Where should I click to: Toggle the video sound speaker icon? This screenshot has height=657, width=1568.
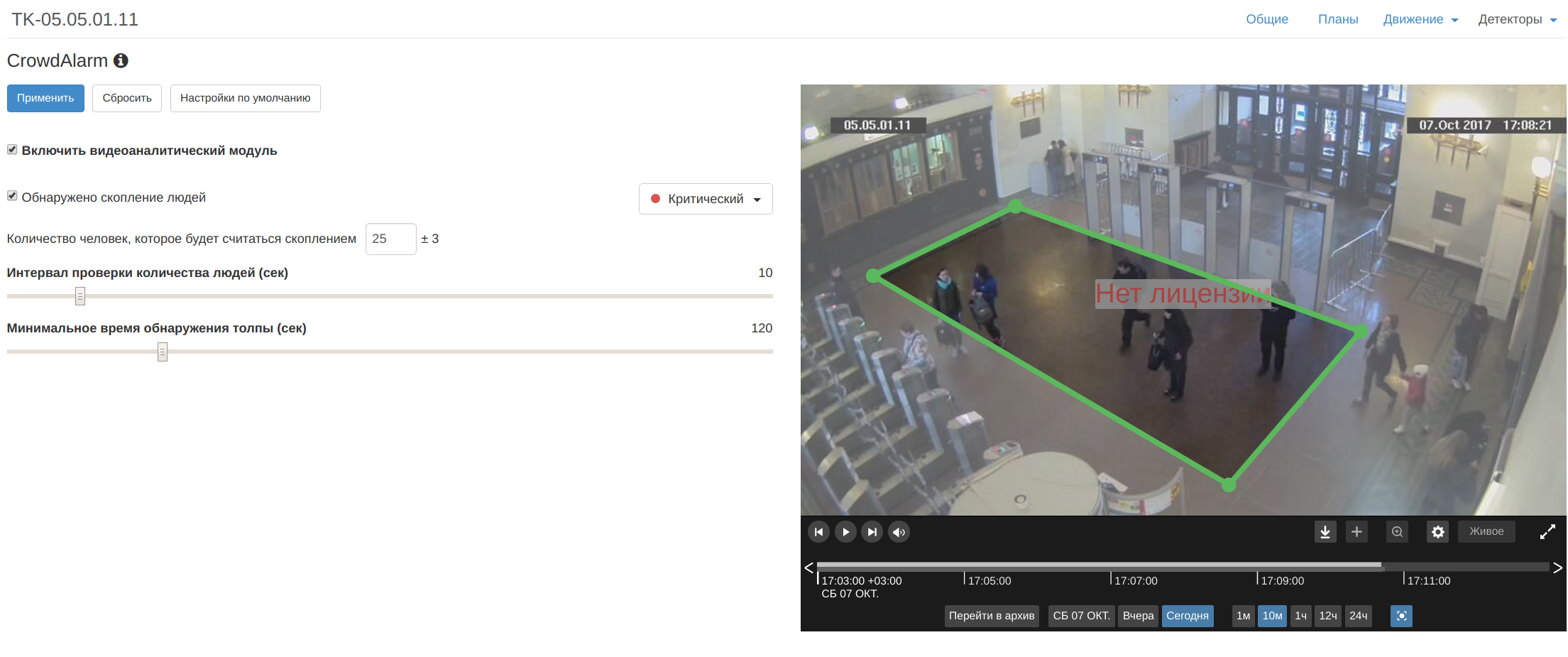click(899, 532)
